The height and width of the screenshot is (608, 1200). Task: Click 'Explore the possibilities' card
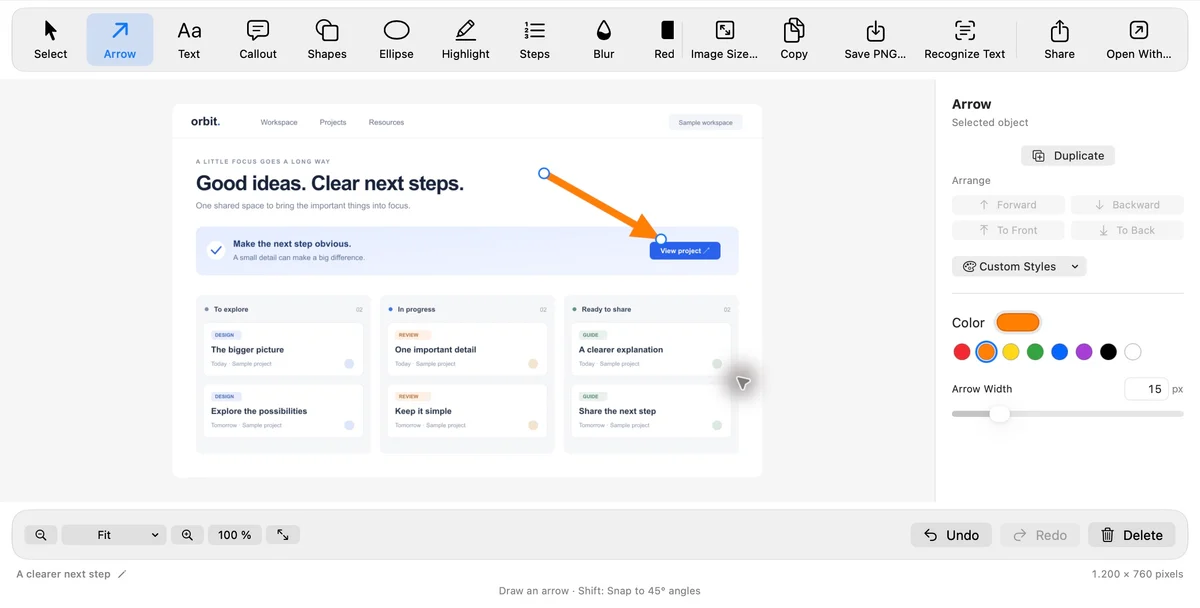(x=283, y=411)
